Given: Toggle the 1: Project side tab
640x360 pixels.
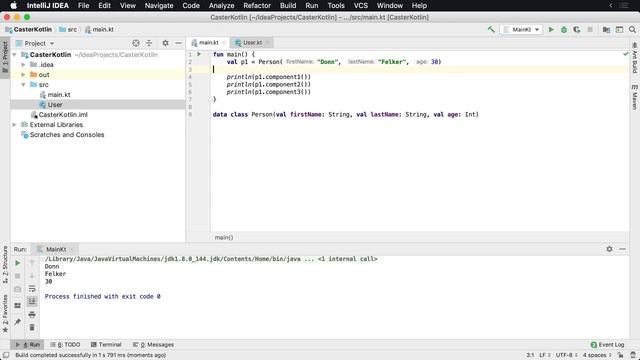Looking at the screenshot, I should (x=5, y=57).
